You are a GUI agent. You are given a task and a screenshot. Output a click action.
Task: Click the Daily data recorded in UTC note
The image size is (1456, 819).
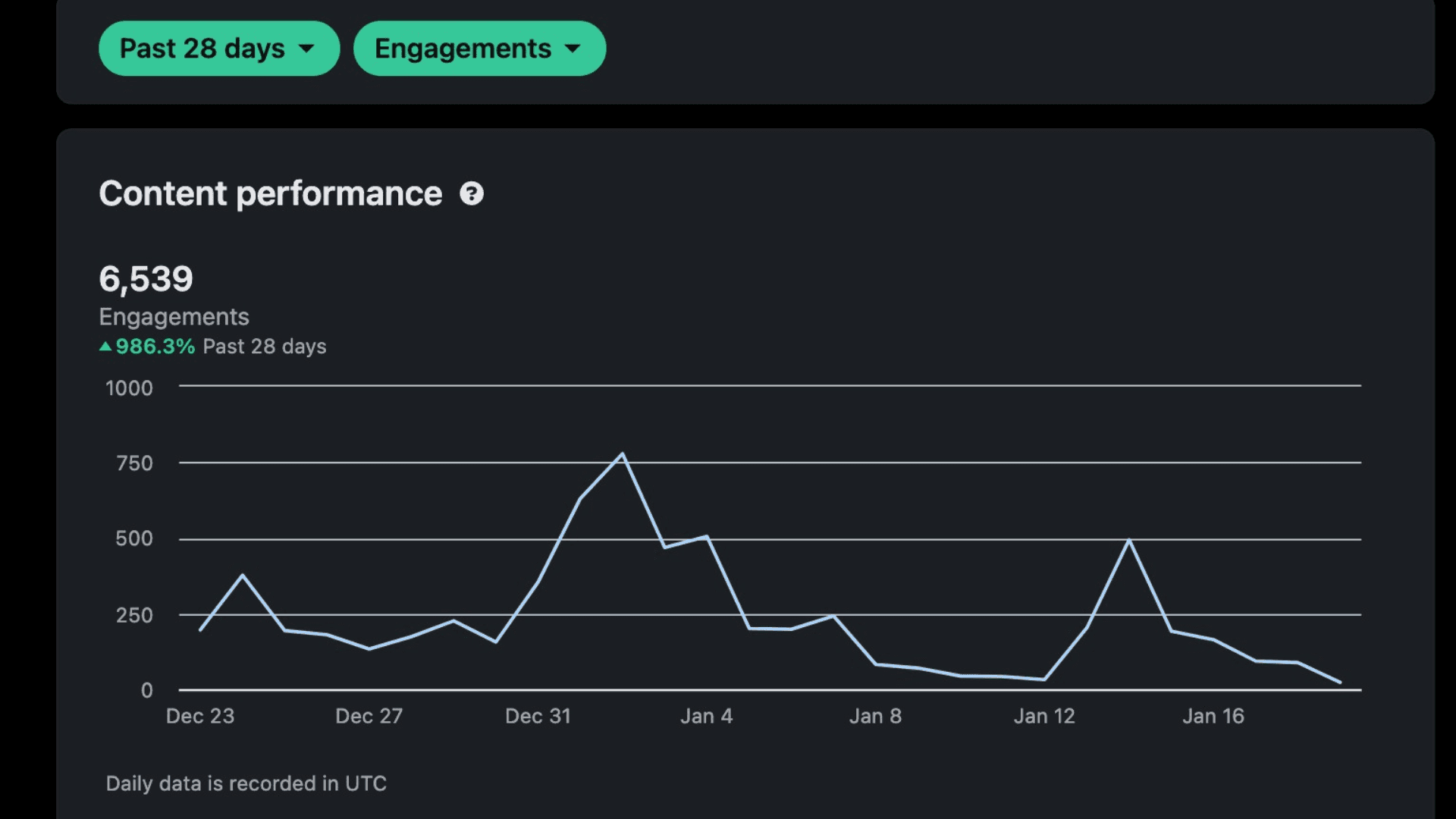click(x=246, y=783)
